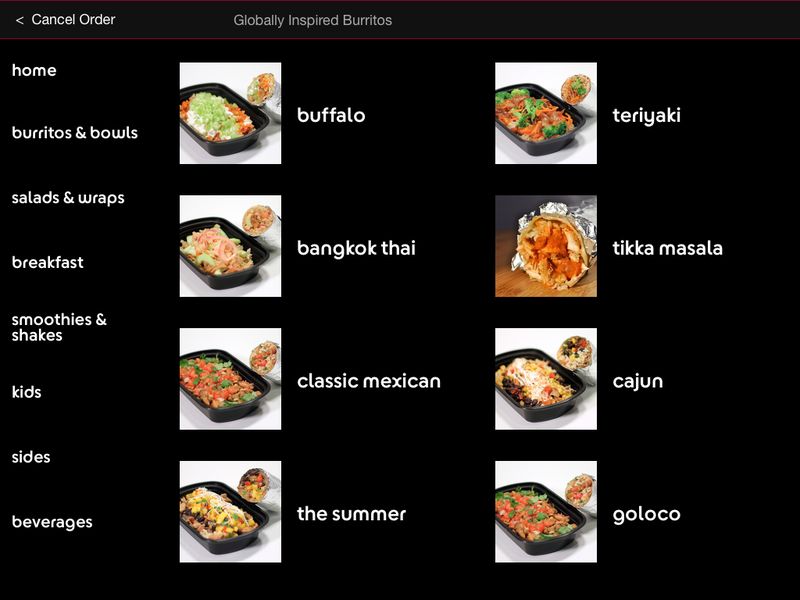Go back with the Cancel Order arrow
The width and height of the screenshot is (800, 600).
point(20,20)
